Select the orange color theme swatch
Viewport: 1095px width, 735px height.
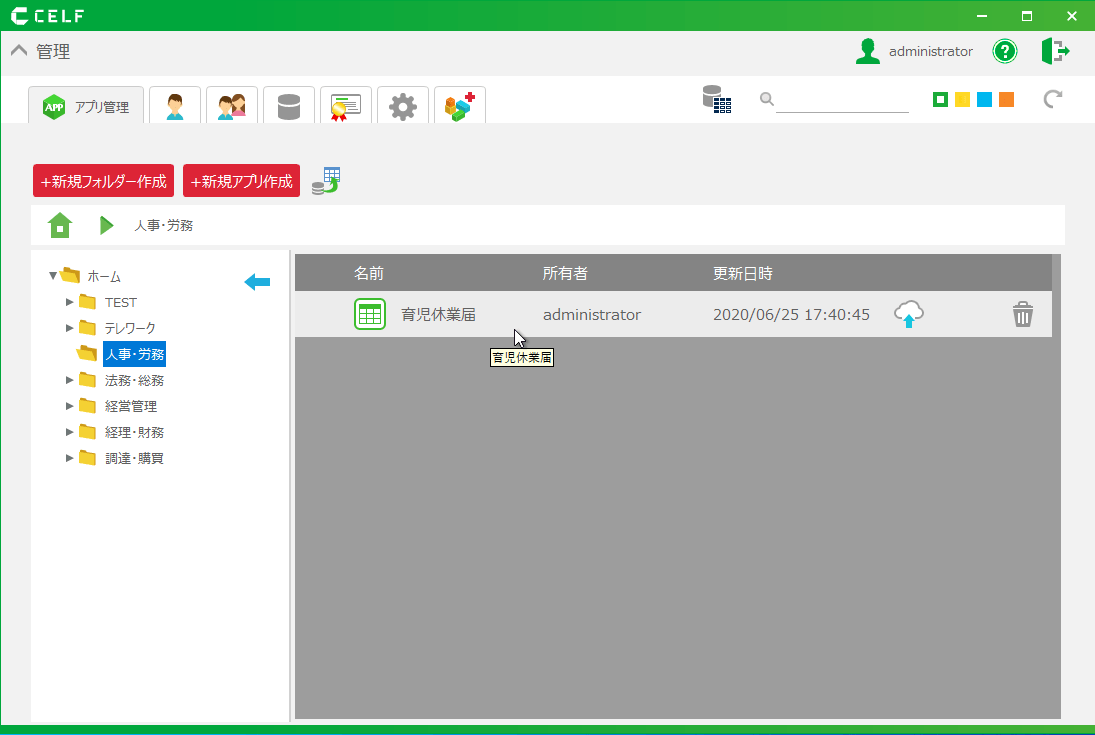point(1006,100)
